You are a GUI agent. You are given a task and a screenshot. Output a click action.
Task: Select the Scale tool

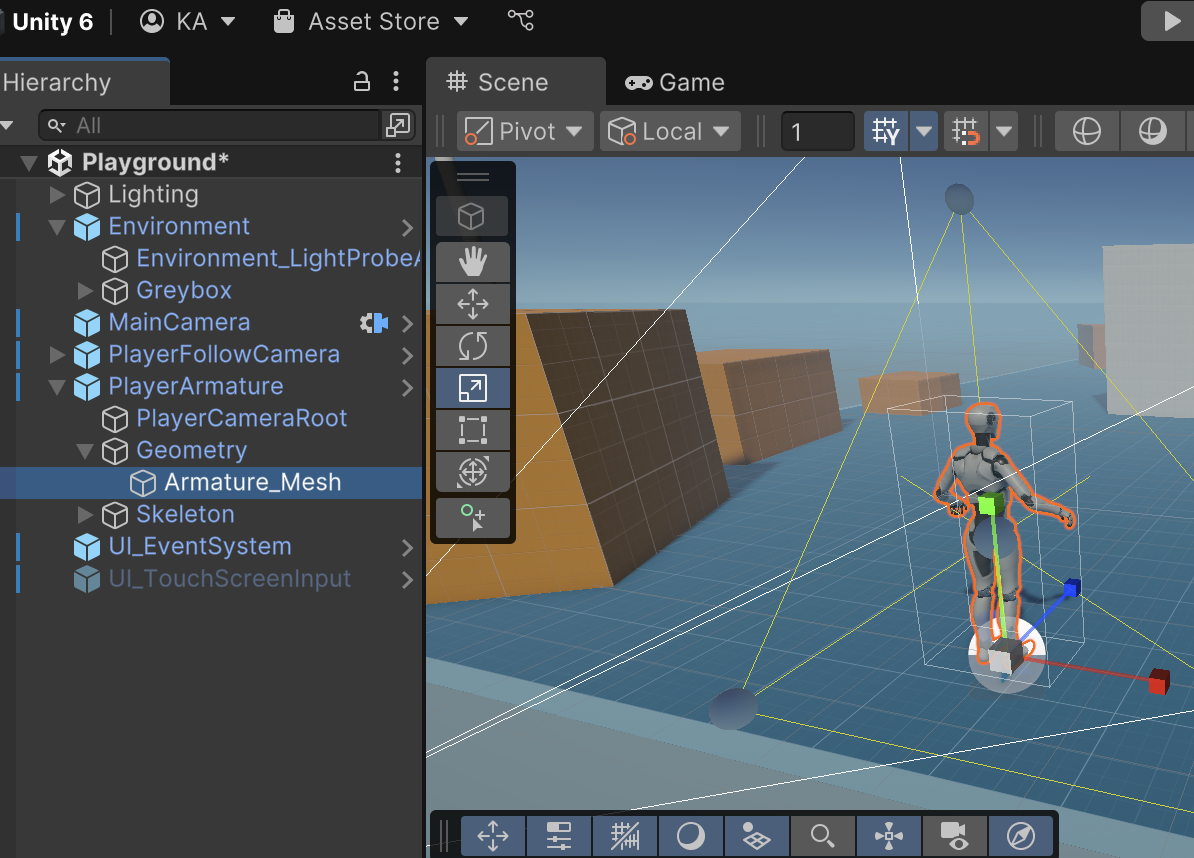(472, 388)
